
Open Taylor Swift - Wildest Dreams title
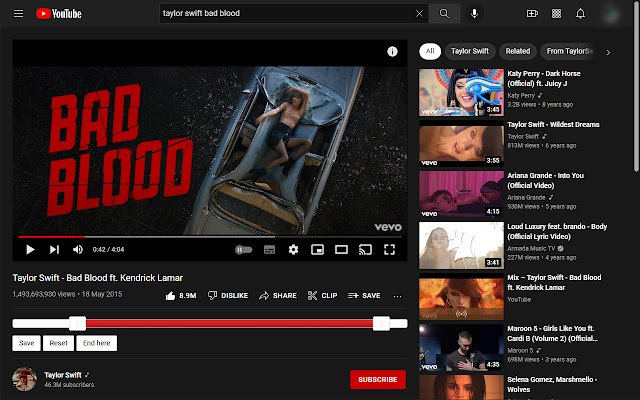coord(553,124)
